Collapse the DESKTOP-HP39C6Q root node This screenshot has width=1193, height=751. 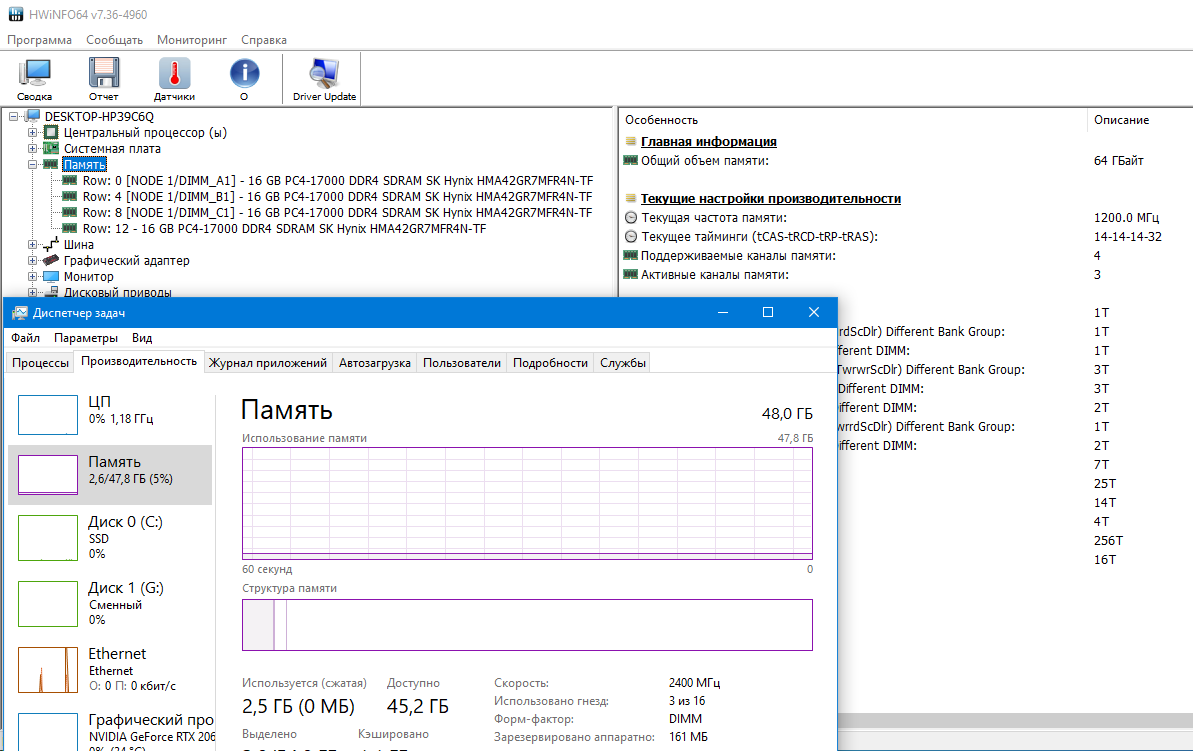coord(14,116)
